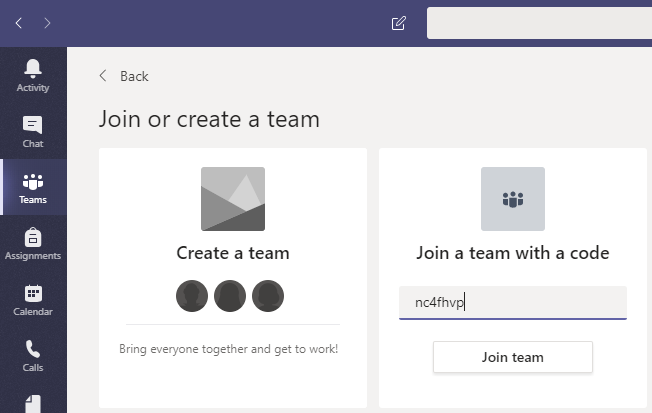Click the middle member avatar in Create a team
This screenshot has height=413, width=652.
click(230, 296)
